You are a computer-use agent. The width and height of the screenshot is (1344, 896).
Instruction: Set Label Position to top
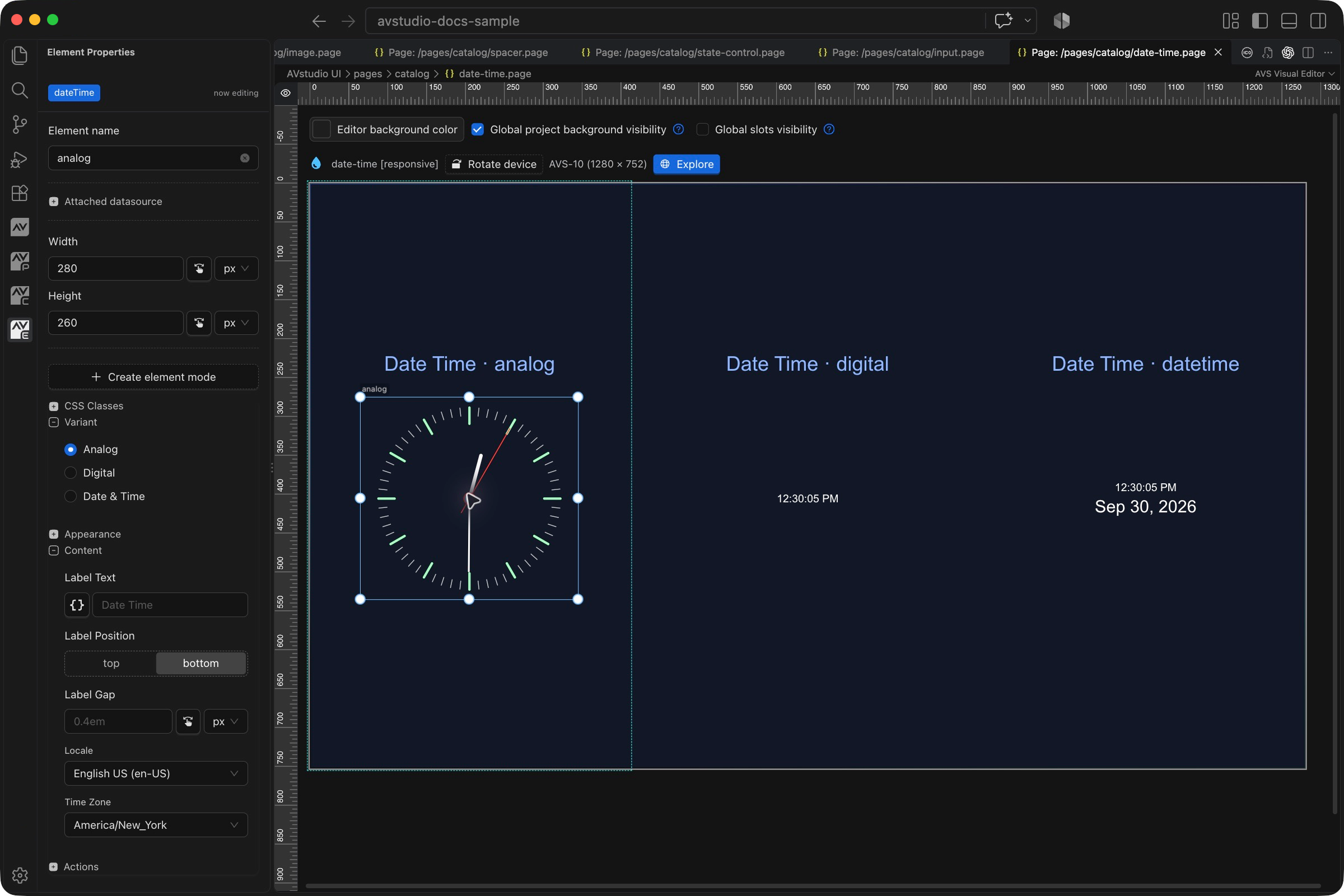click(111, 664)
